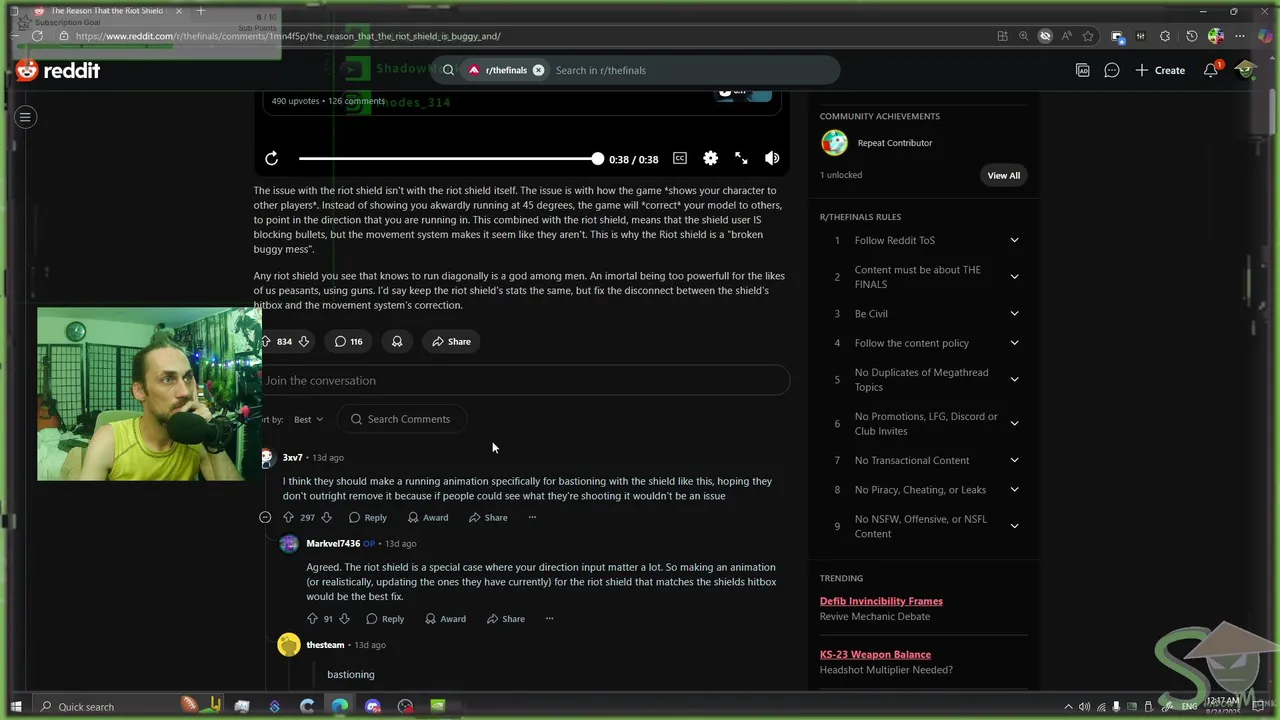Open the Best sort dropdown
This screenshot has height=720, width=1280.
pos(308,419)
